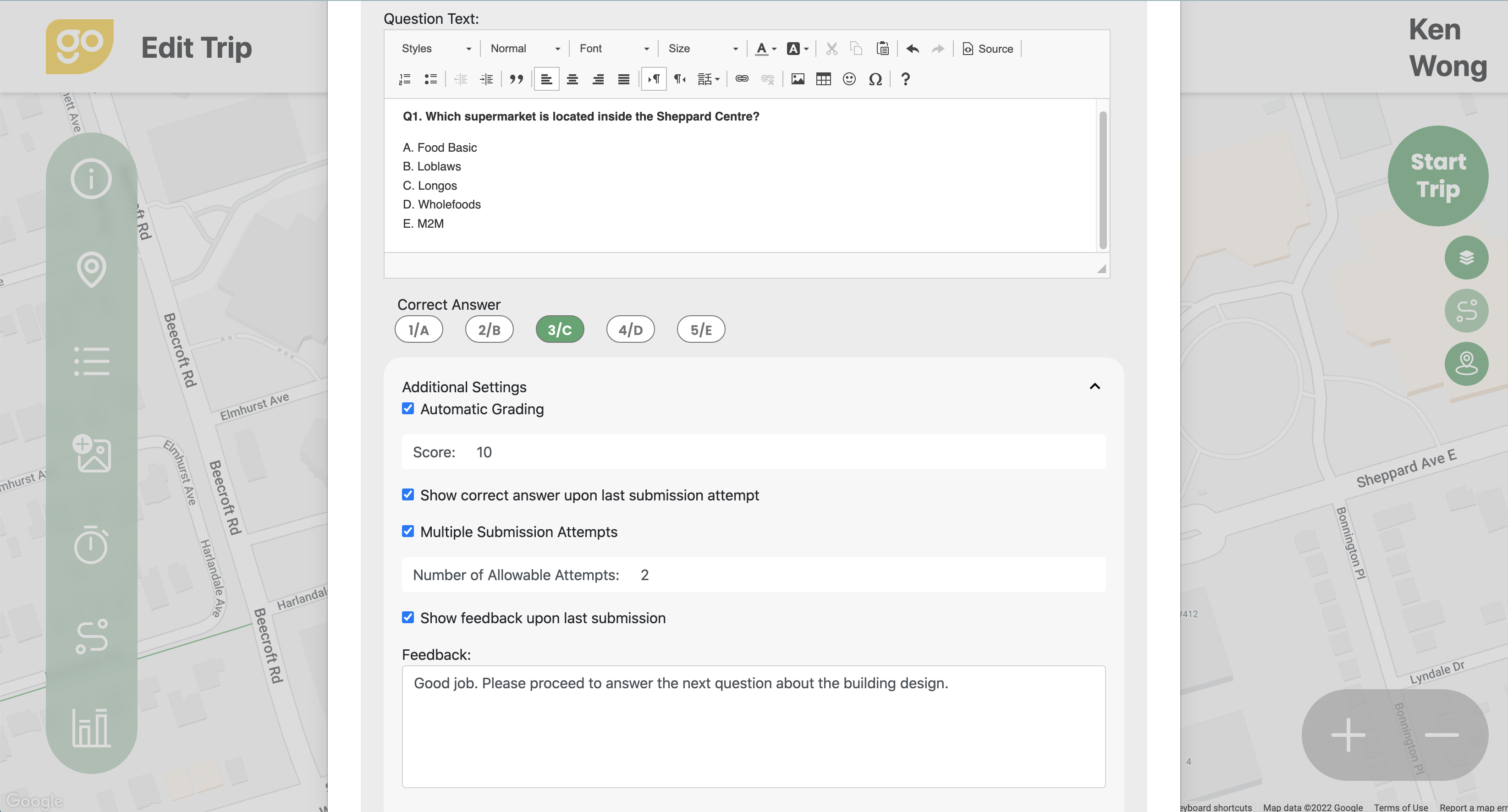
Task: Open the route path sidebar icon
Action: 91,636
